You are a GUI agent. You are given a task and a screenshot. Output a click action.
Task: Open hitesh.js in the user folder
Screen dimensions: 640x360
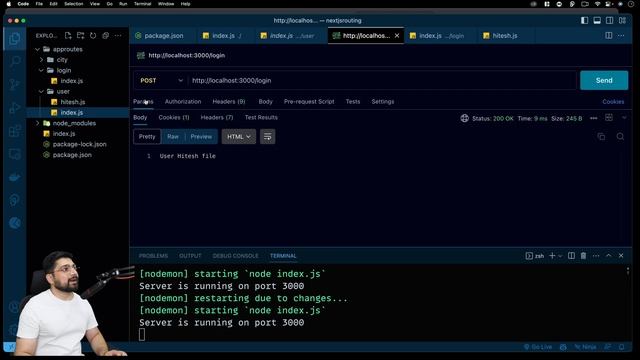pos(73,102)
